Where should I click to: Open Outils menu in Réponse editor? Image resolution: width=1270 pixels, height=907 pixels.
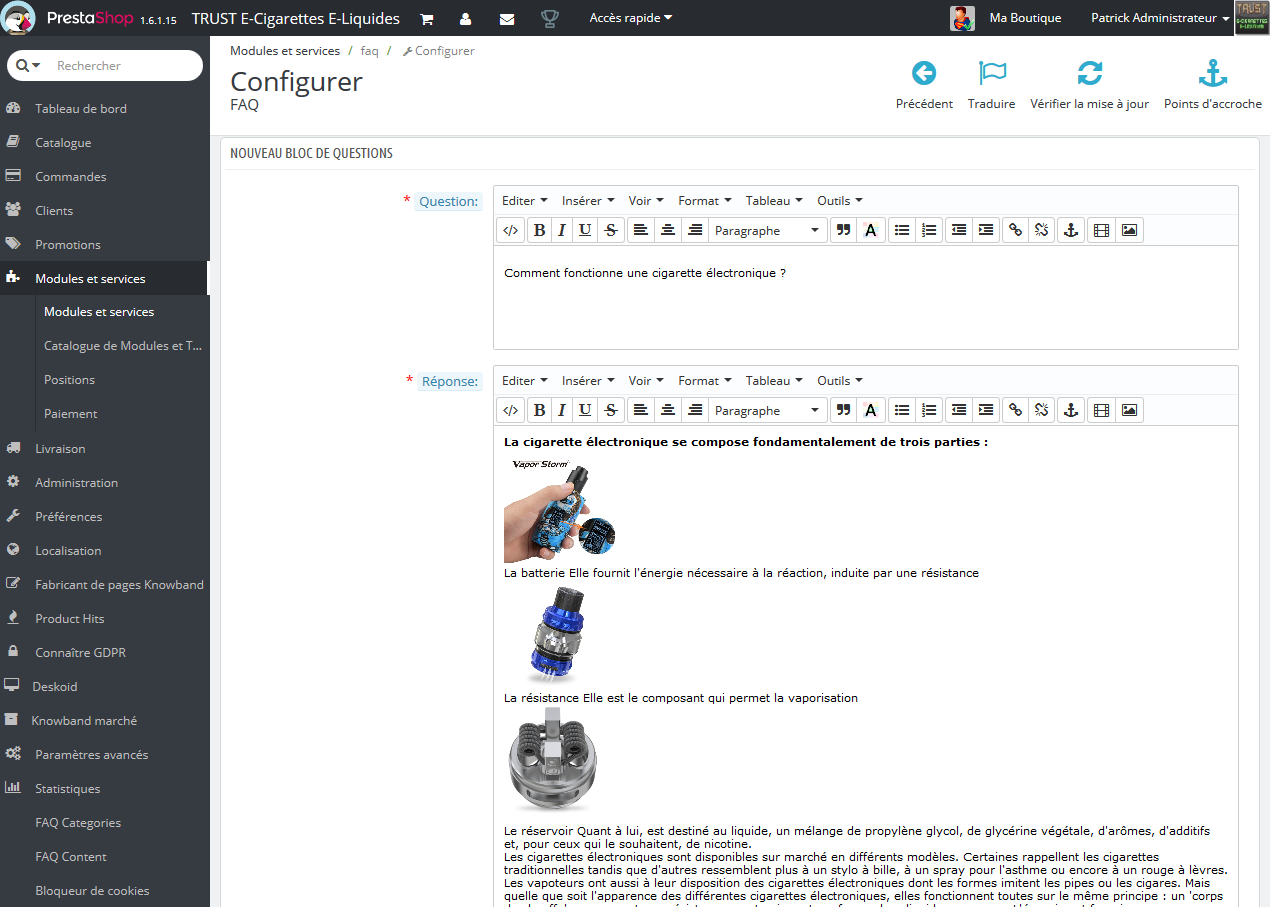pos(839,381)
